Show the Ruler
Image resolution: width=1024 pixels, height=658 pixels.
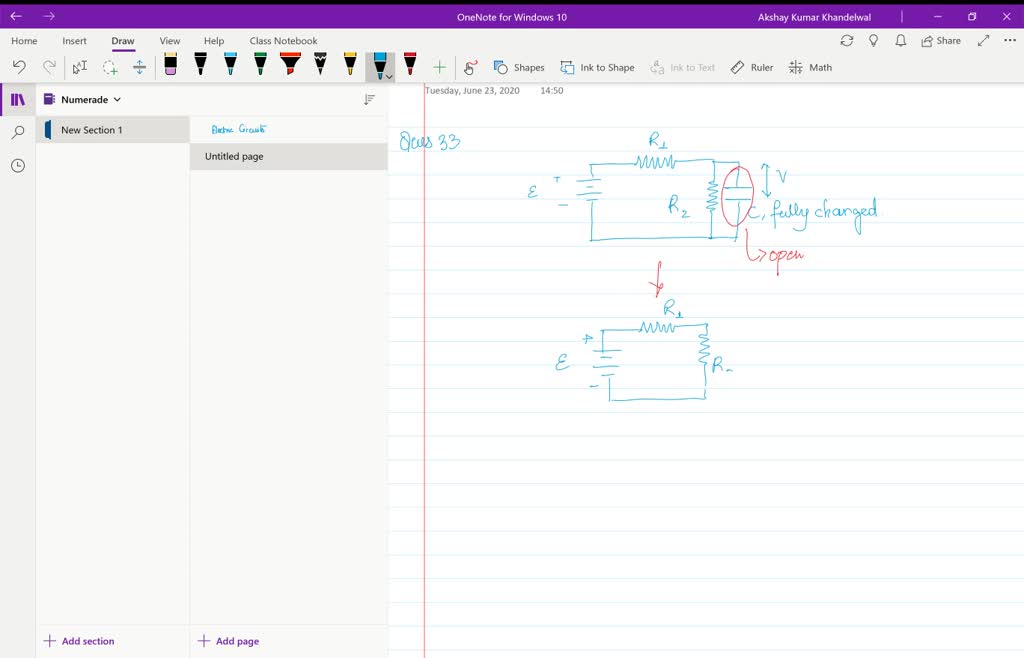751,67
